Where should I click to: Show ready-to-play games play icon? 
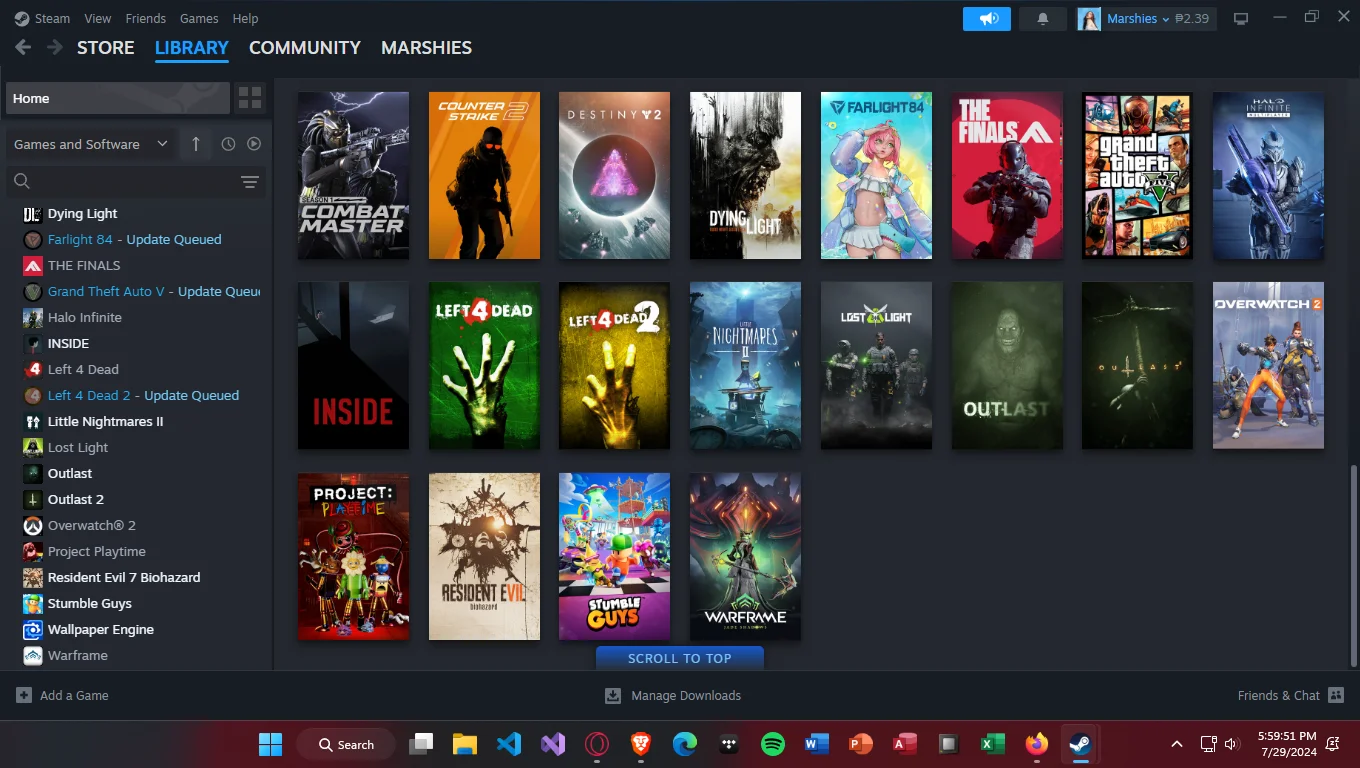pos(254,144)
